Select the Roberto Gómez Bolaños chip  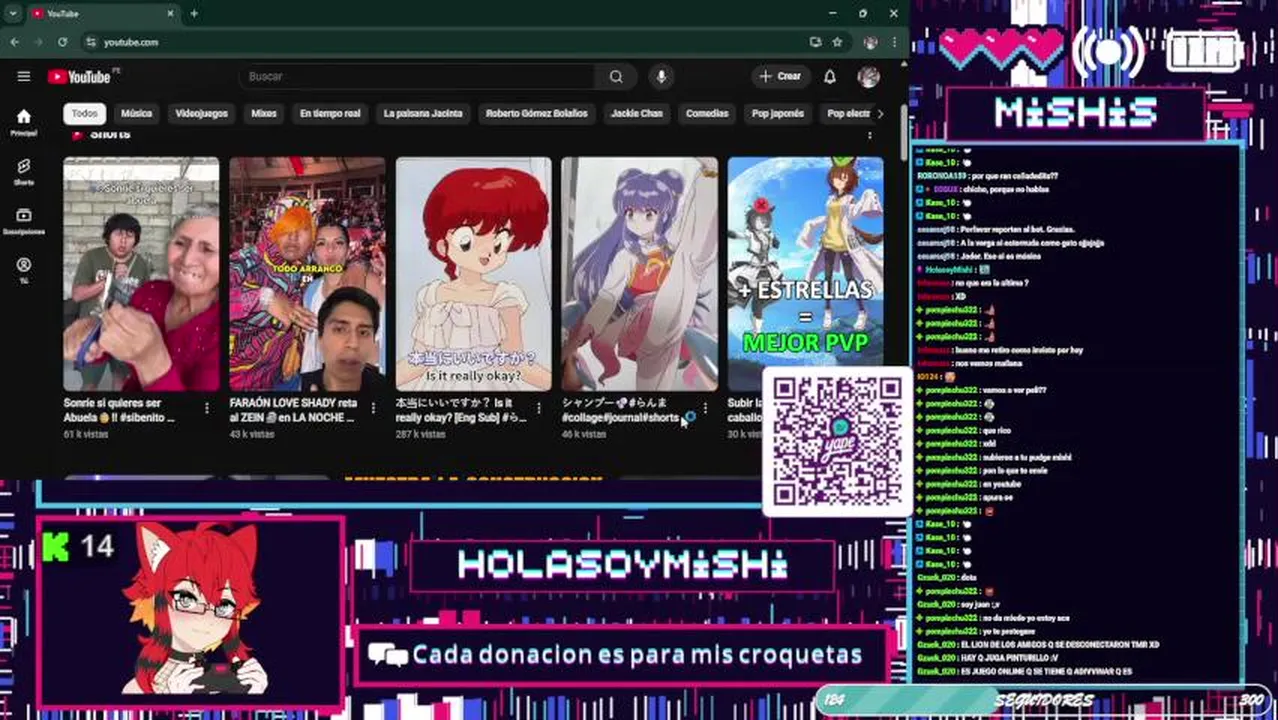coord(537,114)
